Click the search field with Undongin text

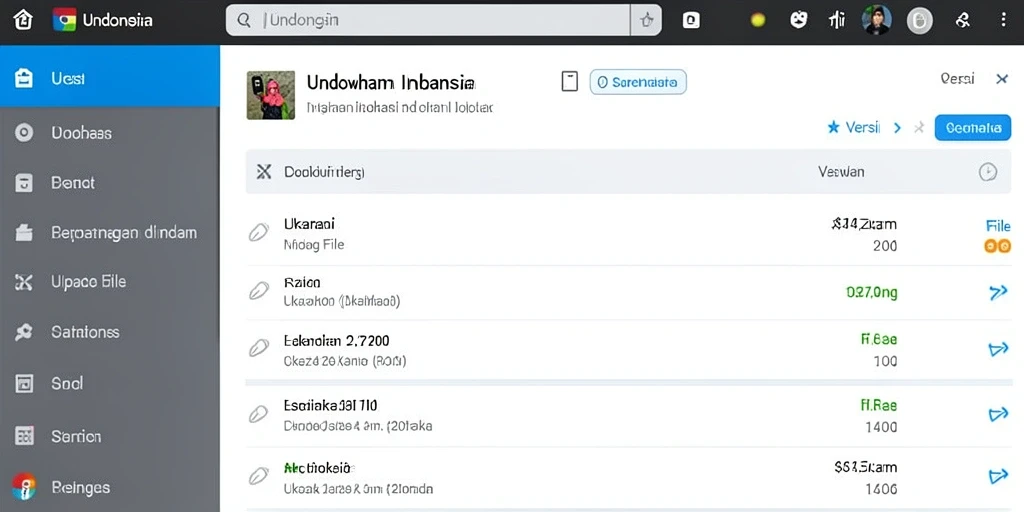point(428,20)
